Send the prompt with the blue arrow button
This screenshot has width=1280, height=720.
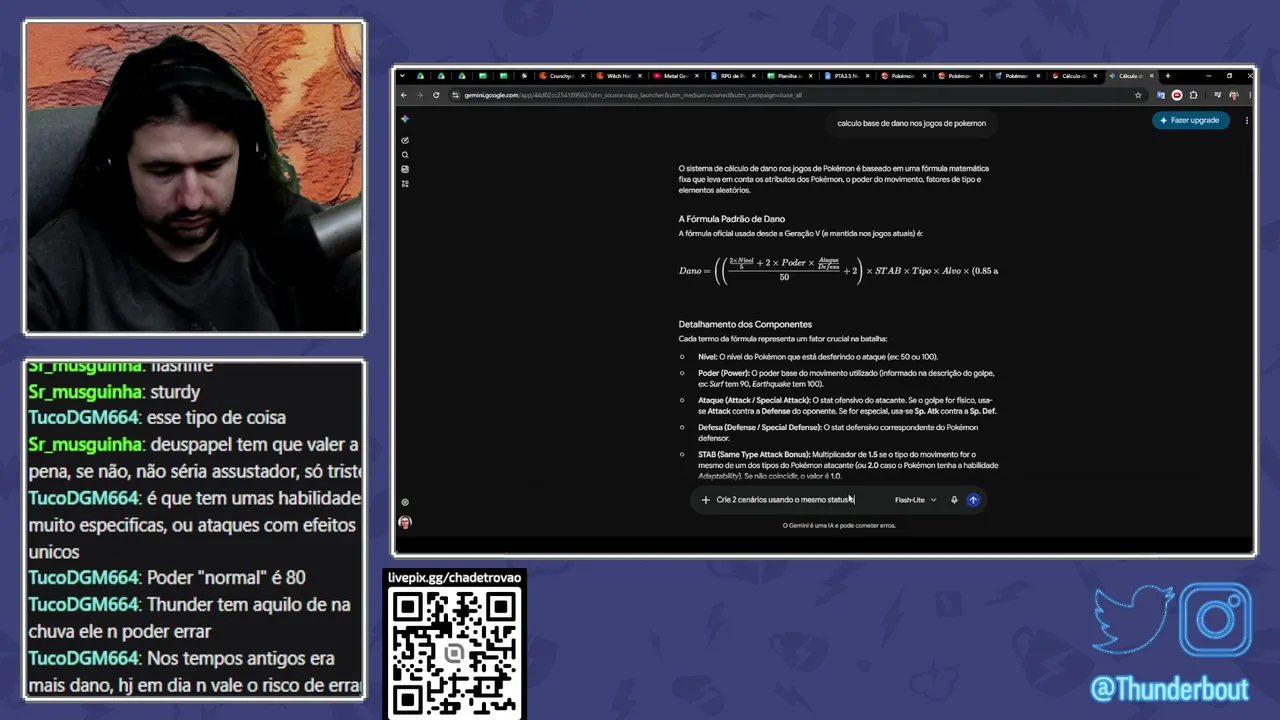973,500
